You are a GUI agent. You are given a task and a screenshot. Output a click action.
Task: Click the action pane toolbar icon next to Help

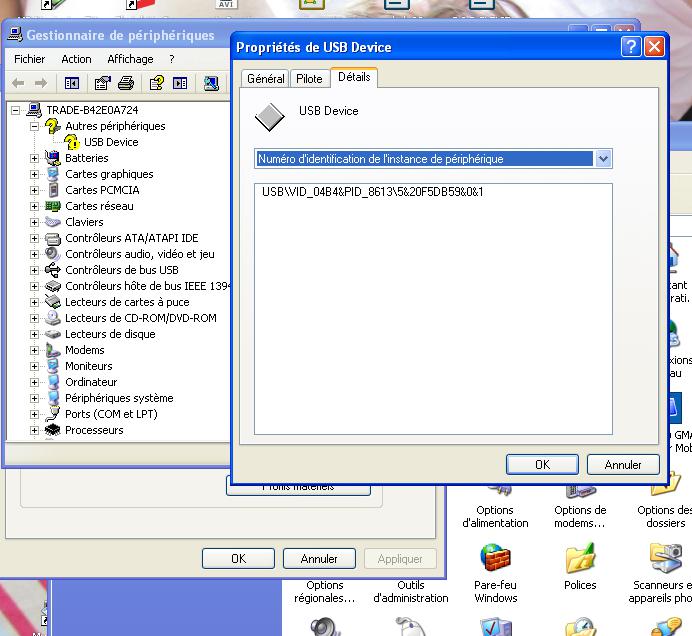pos(180,83)
